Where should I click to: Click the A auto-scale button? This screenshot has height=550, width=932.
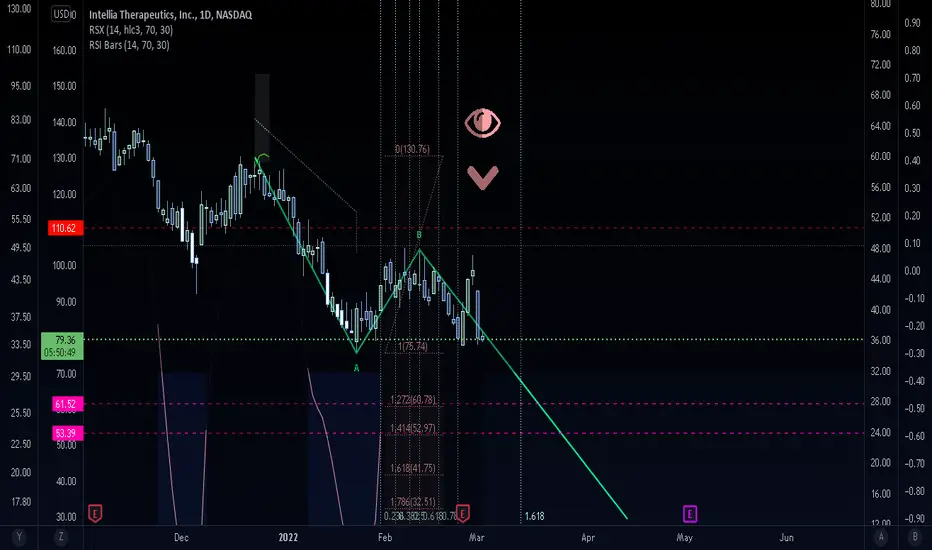tap(881, 537)
